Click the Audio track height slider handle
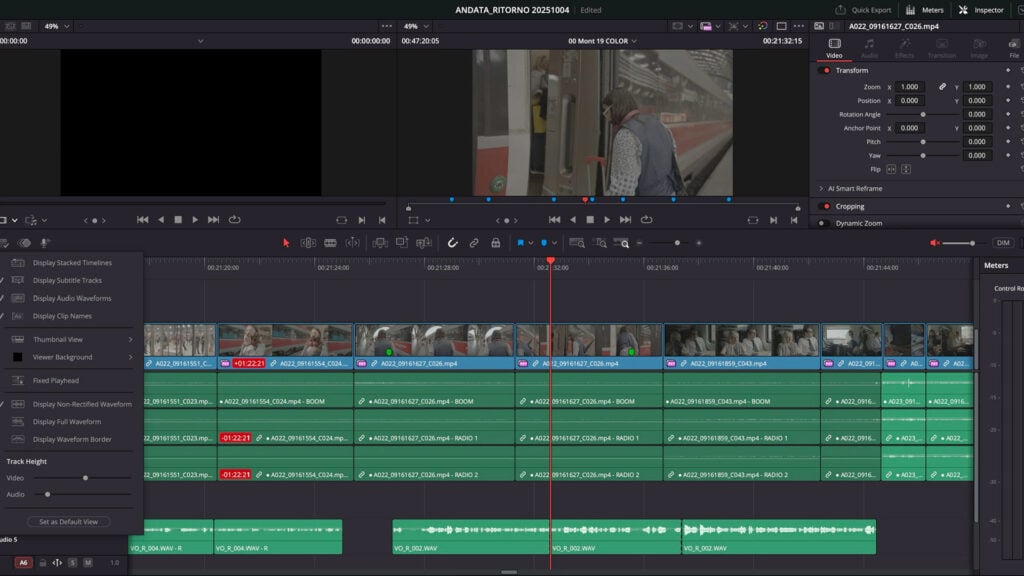Screen dimensions: 1024x576 [47, 494]
